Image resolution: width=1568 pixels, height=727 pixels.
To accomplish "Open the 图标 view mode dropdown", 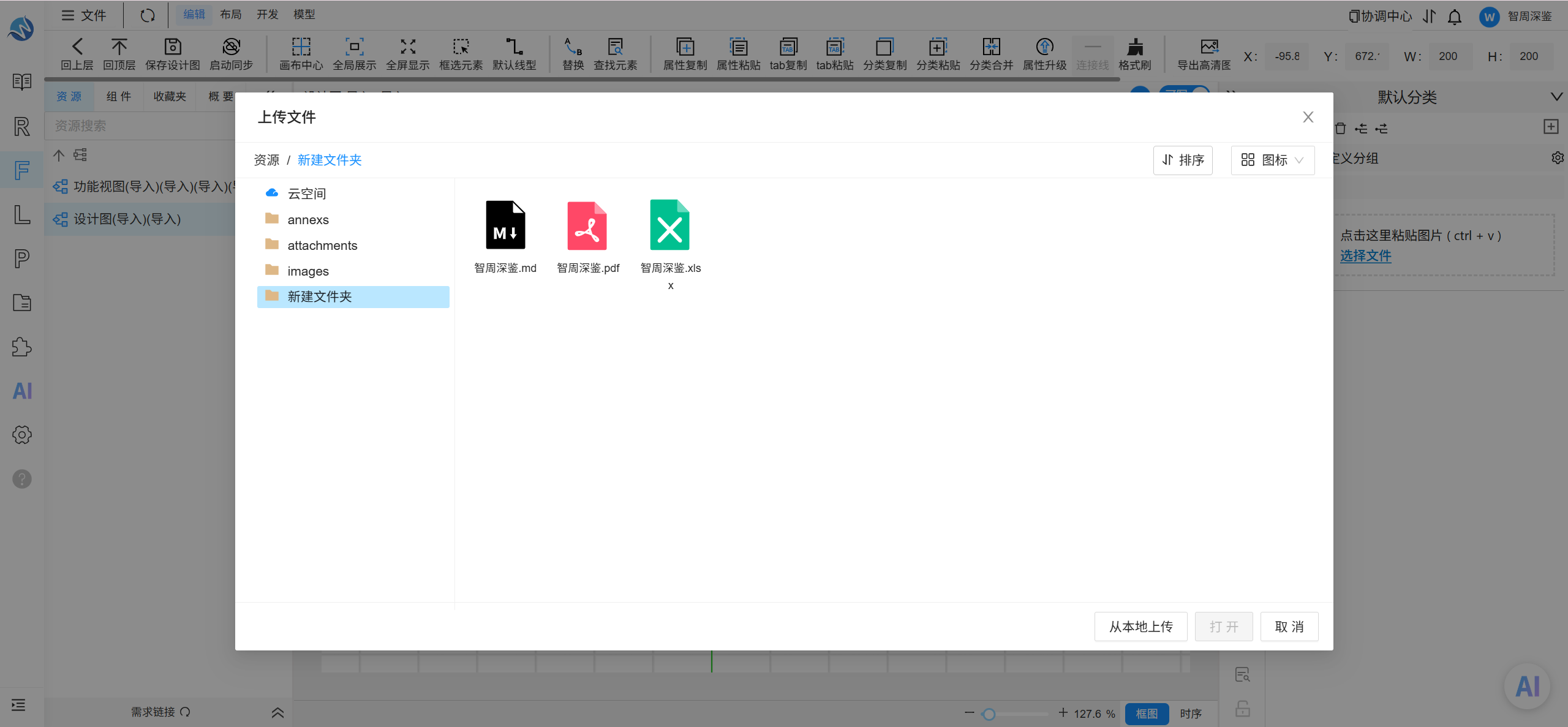I will [x=1273, y=160].
